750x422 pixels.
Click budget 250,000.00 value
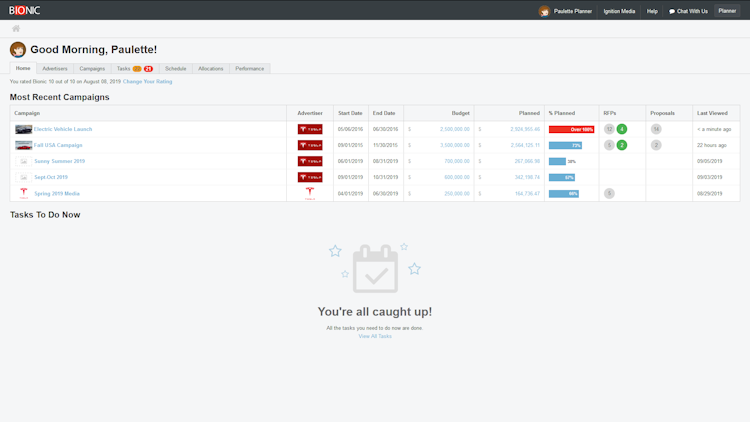[x=457, y=194]
